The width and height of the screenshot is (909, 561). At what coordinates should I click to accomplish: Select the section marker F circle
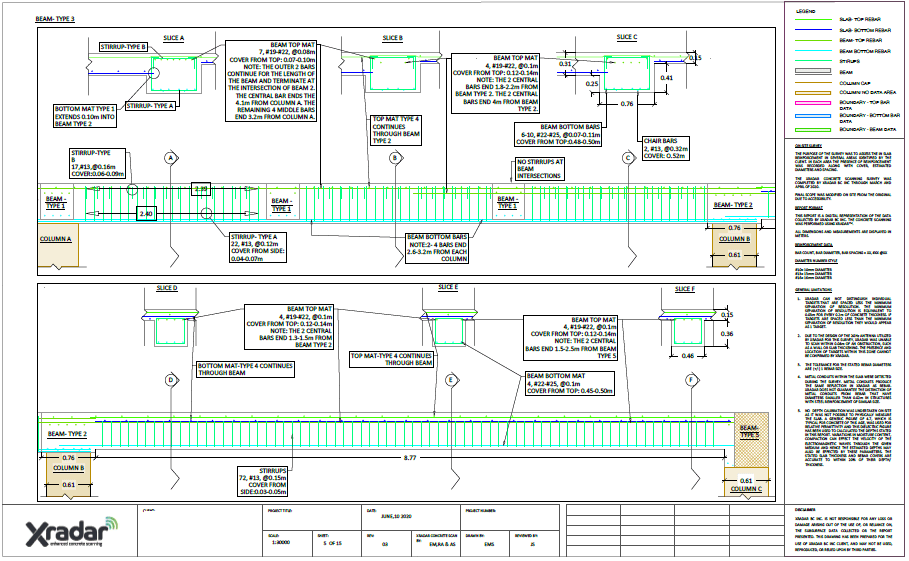click(692, 381)
